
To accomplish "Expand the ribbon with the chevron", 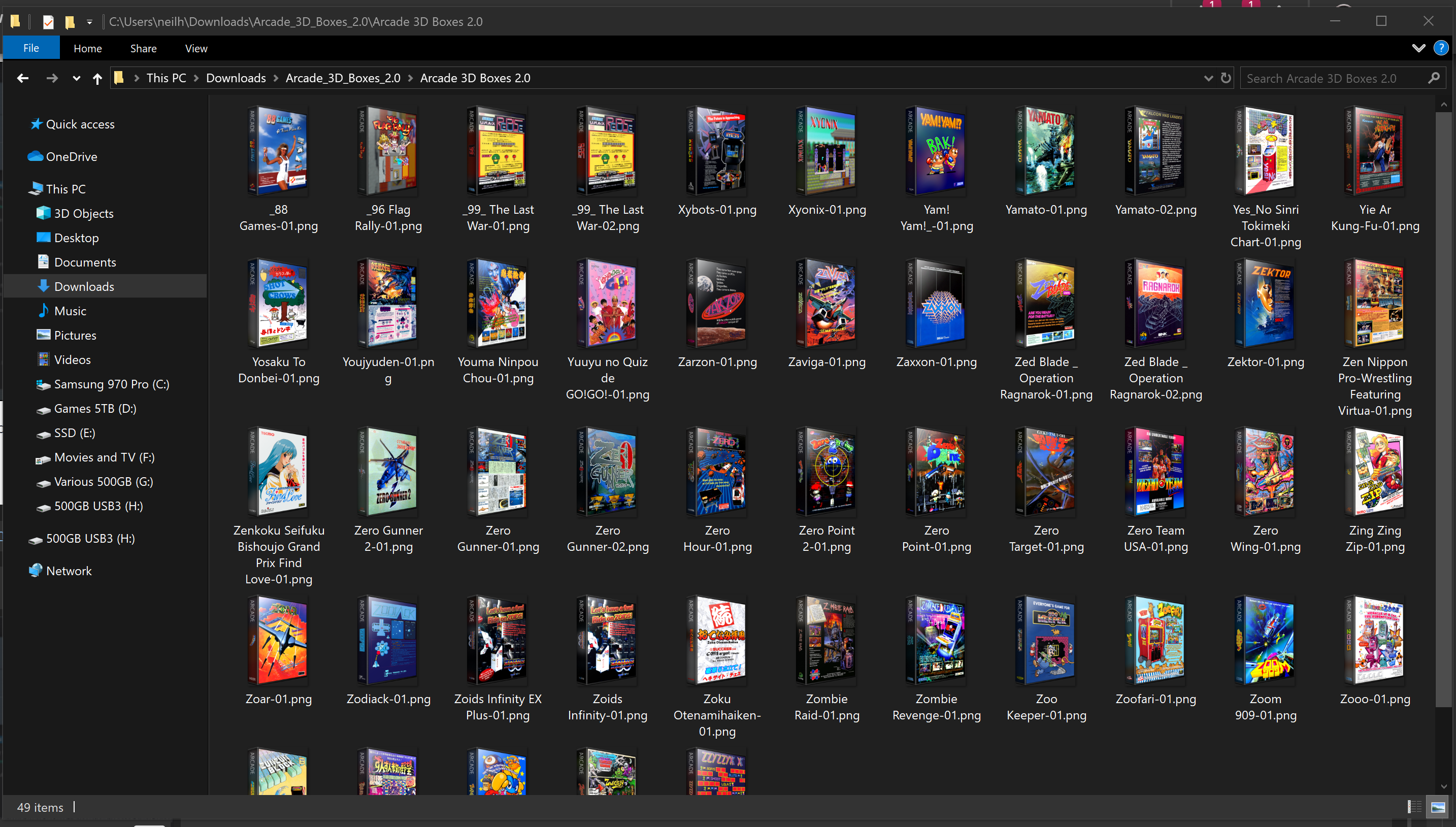I will click(x=1418, y=48).
